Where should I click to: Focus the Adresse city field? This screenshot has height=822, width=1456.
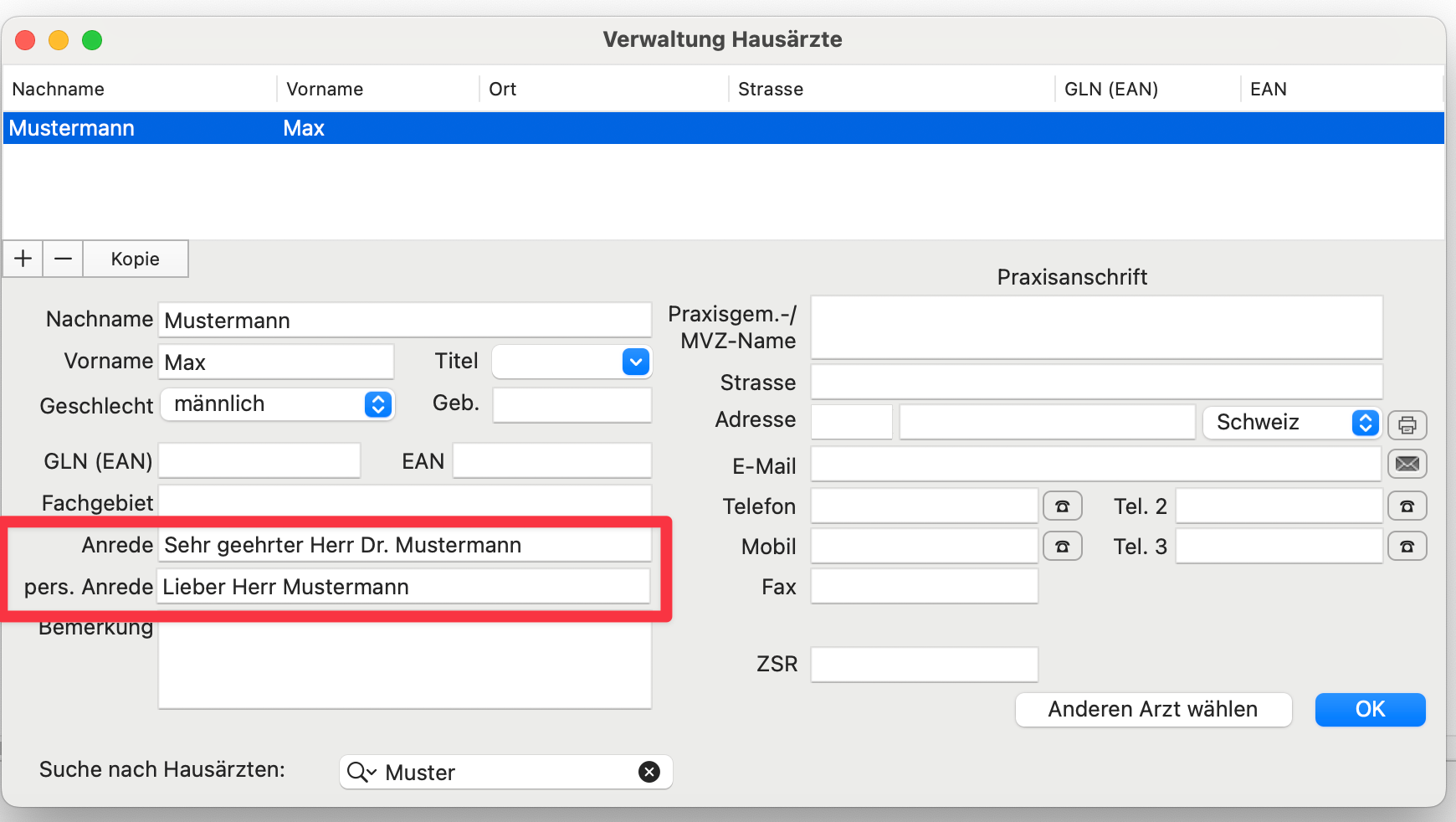[1048, 422]
